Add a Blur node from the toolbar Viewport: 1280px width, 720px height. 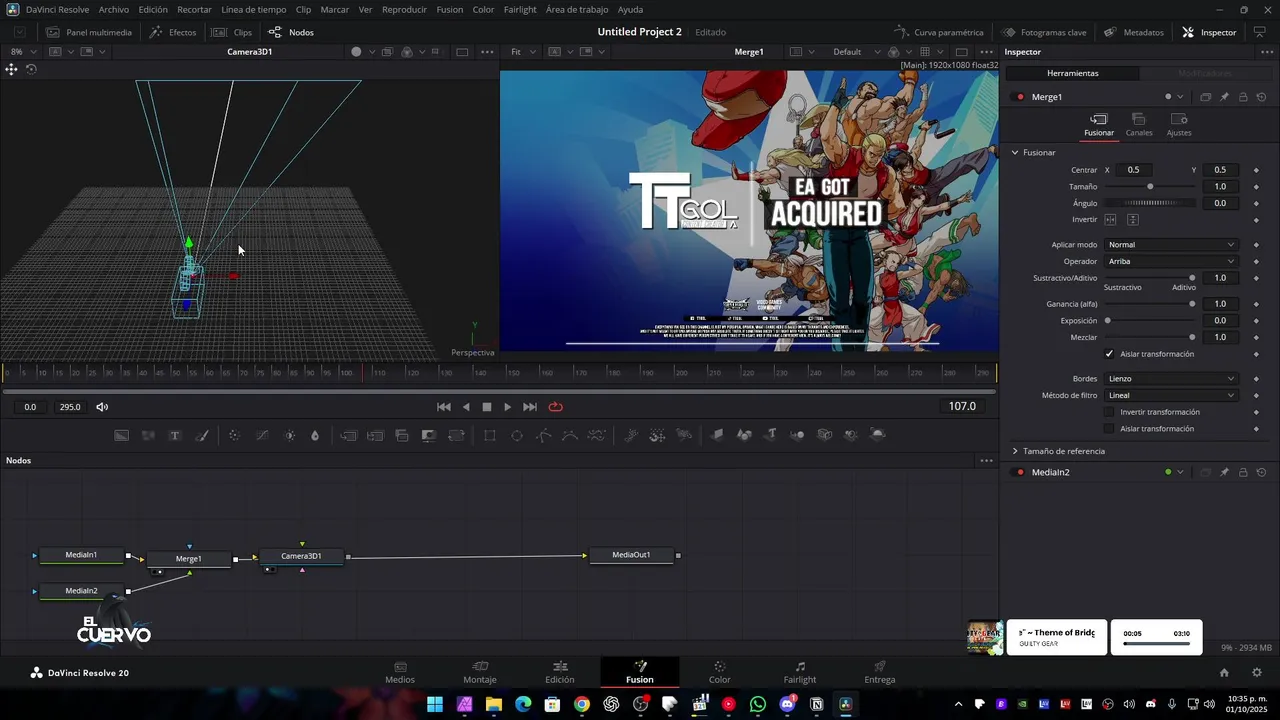coord(315,435)
